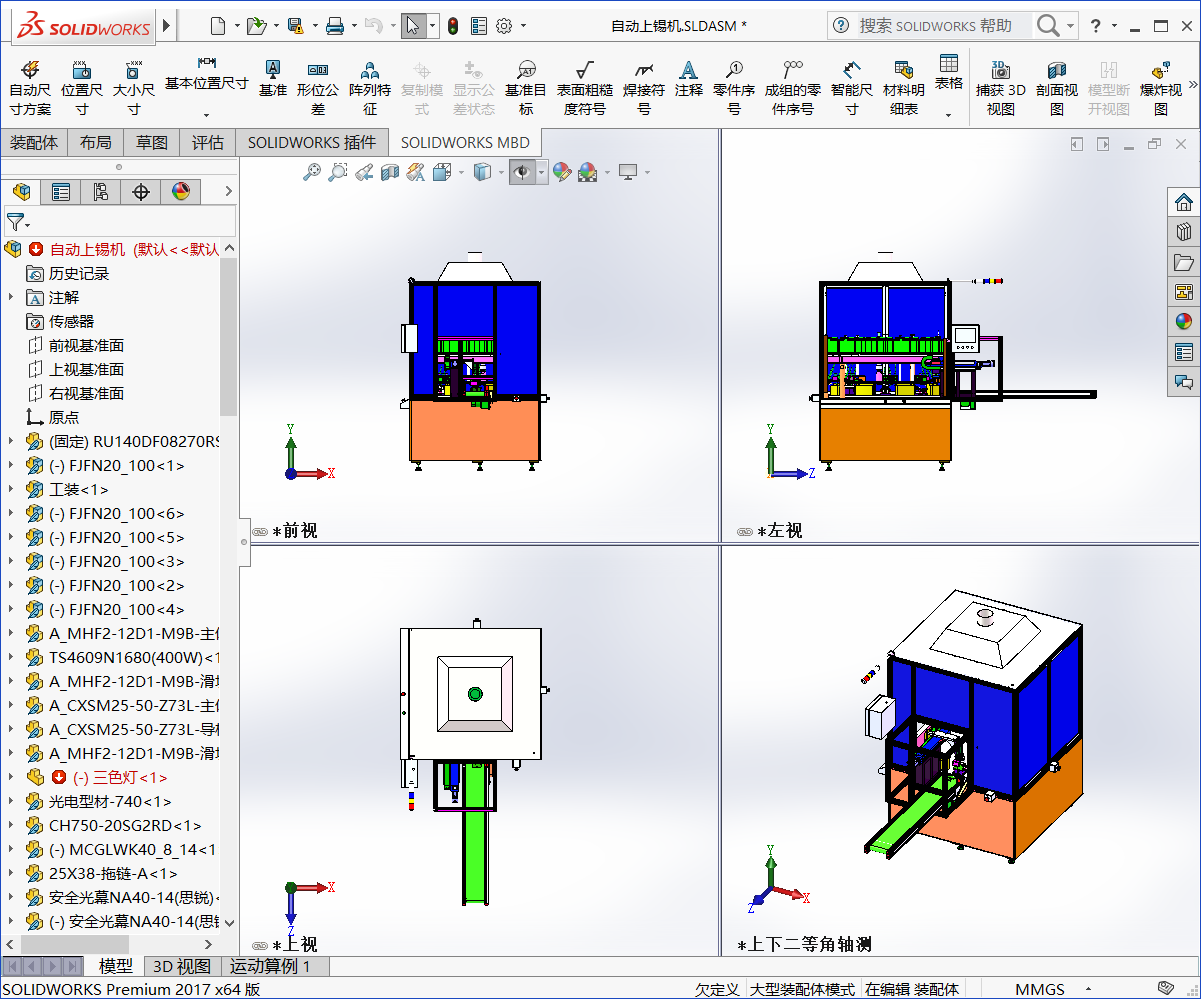Screen dimensions: 1201x999
Task: Select the Section View (剖面视图) ribbon tool
Action: point(1057,88)
